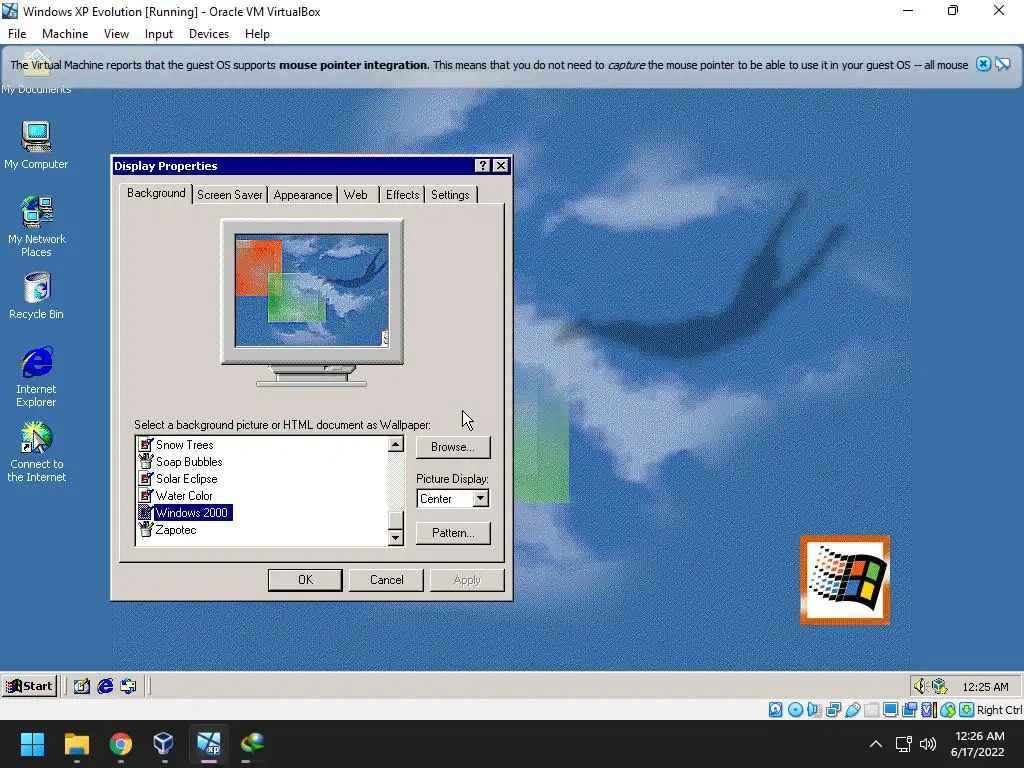Open the VirtualBox View menu
Screen dimensions: 1024x768
[116, 34]
